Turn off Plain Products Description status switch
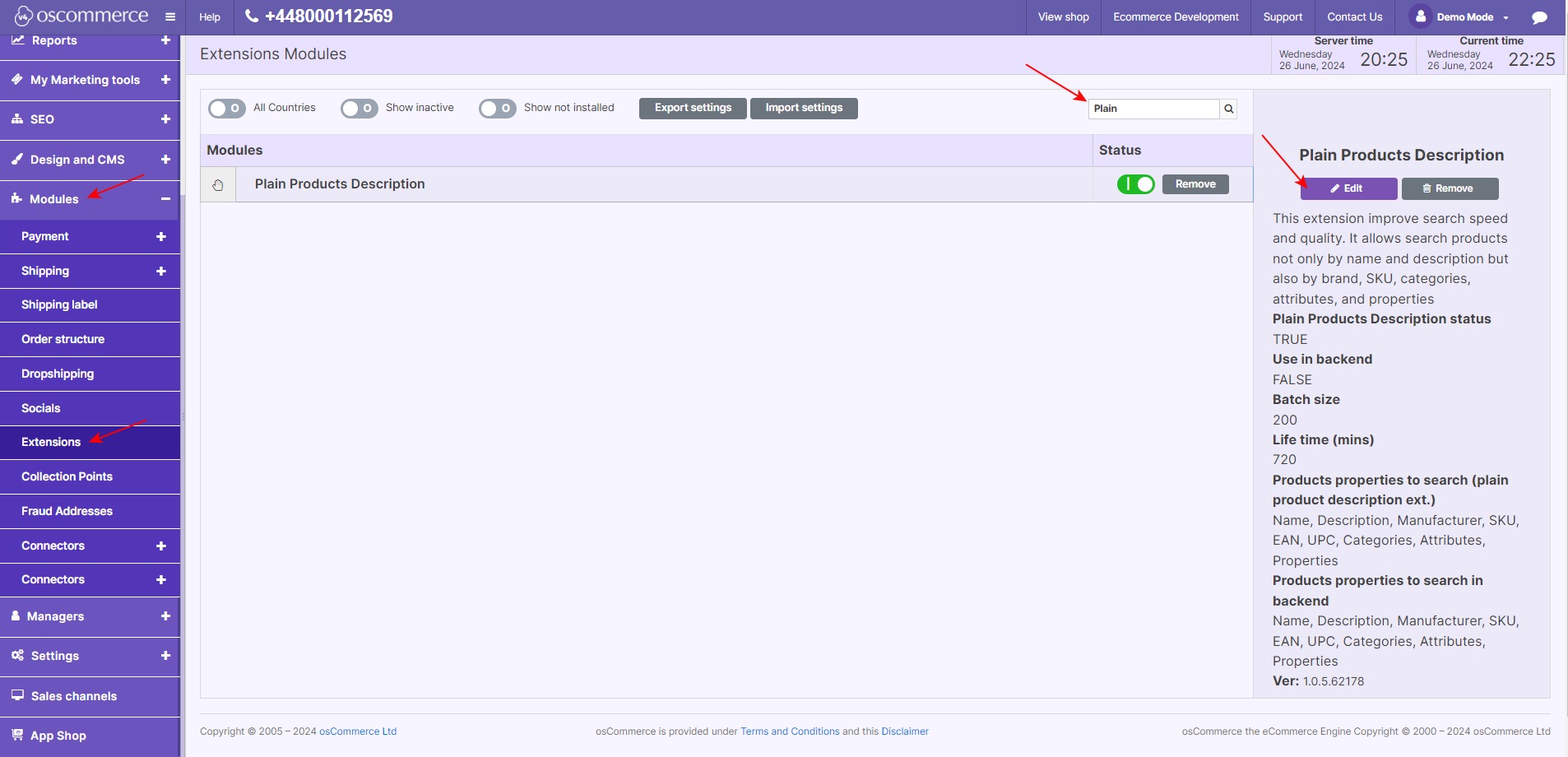The width and height of the screenshot is (1568, 757). [x=1136, y=184]
